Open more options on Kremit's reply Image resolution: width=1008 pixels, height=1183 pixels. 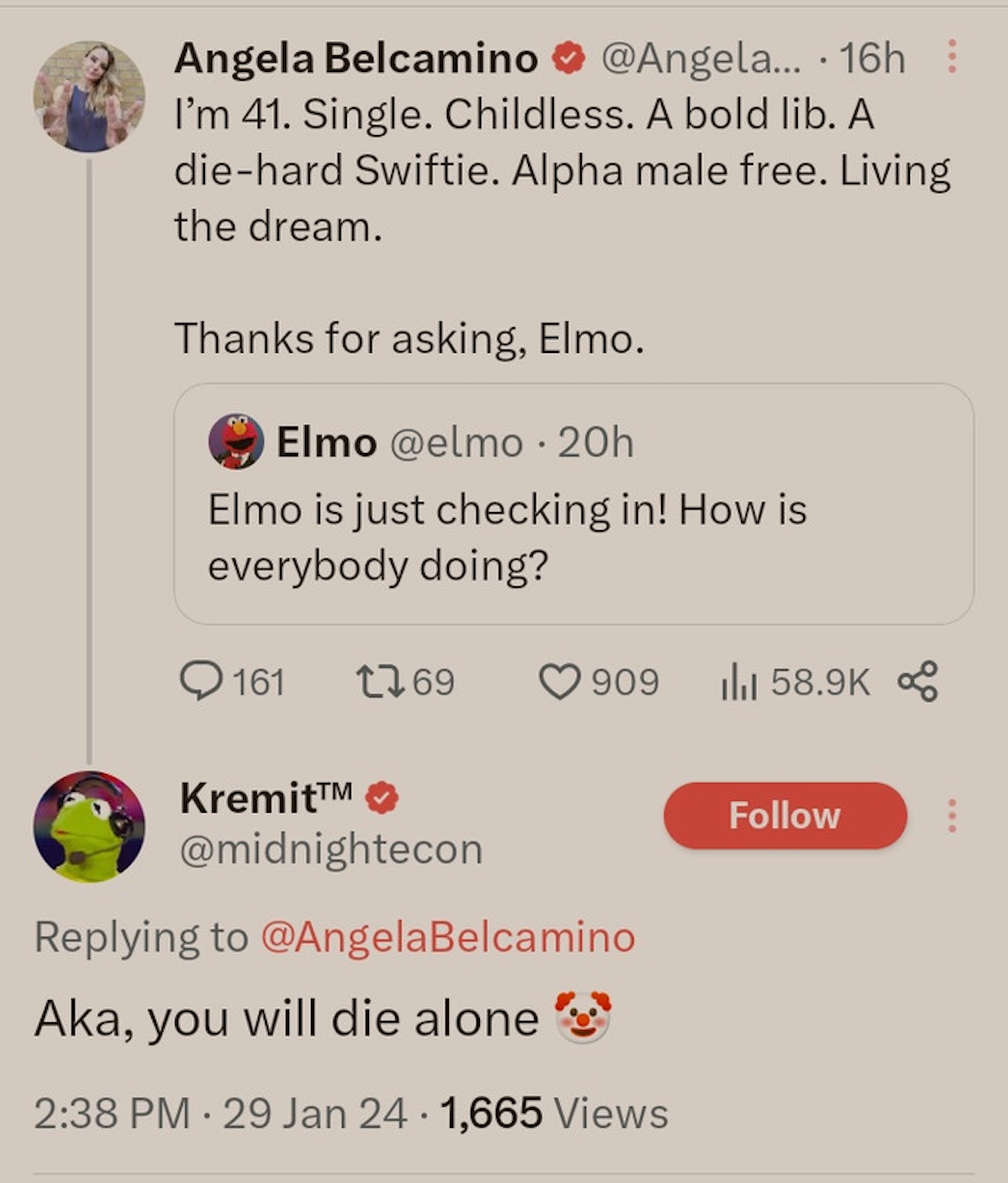click(952, 815)
